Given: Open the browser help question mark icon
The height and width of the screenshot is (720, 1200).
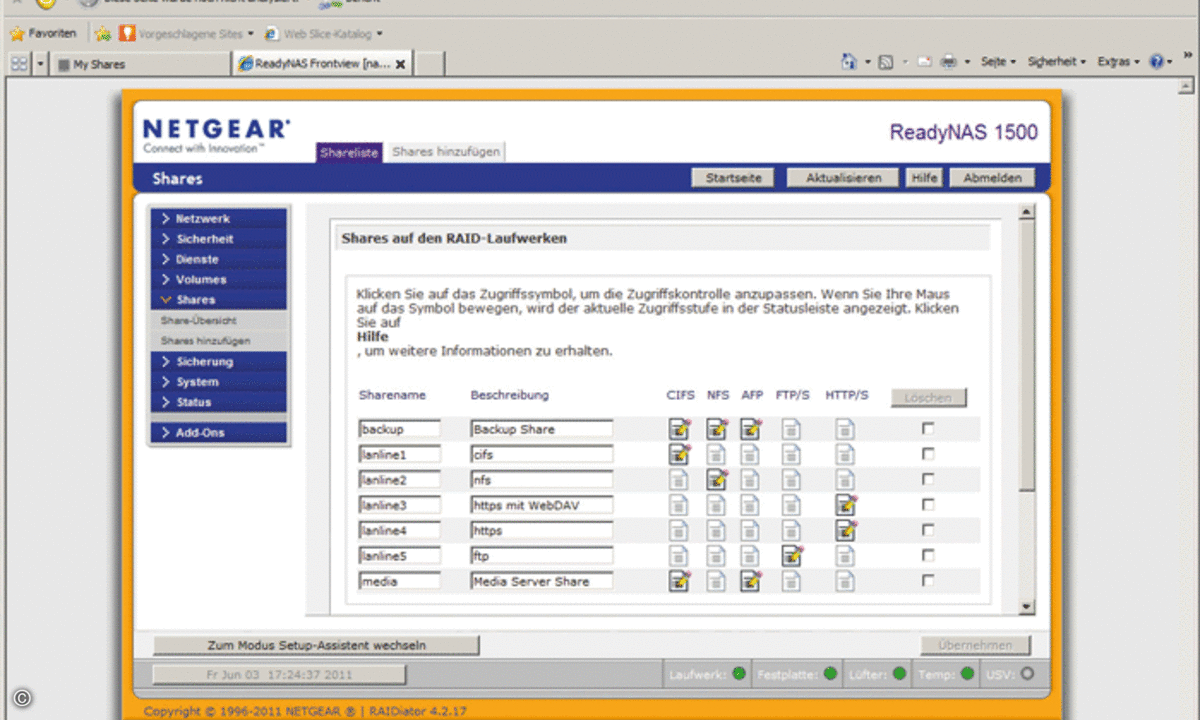Looking at the screenshot, I should (x=1157, y=62).
